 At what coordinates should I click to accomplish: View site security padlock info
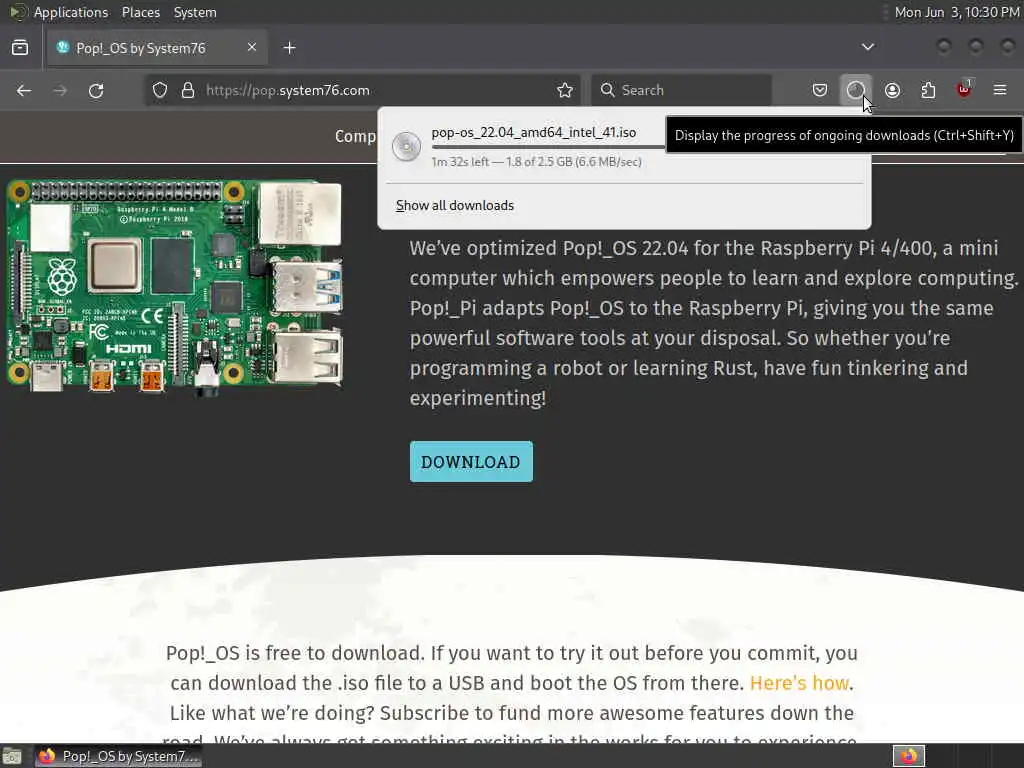(188, 90)
